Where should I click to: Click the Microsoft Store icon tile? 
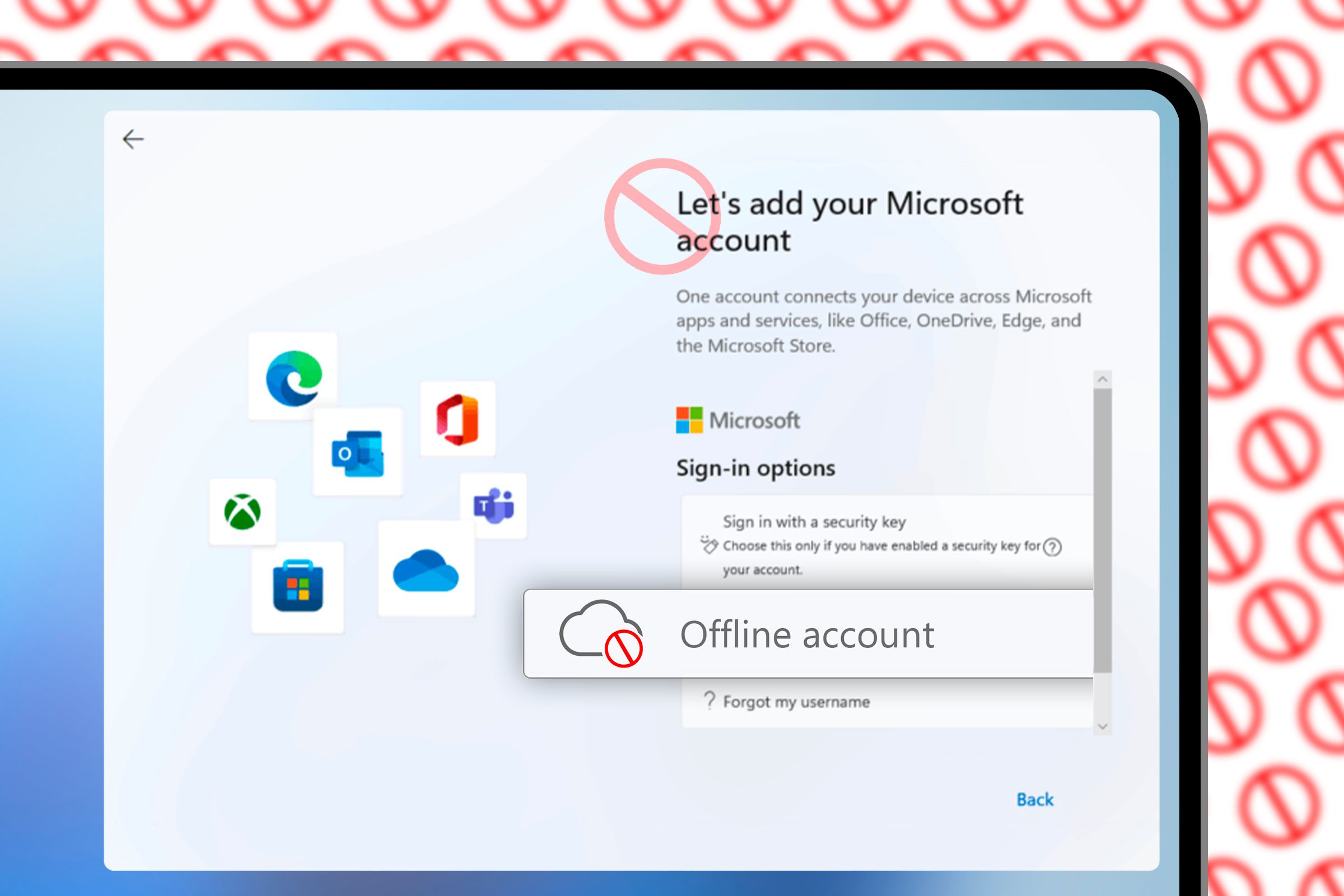[x=298, y=587]
